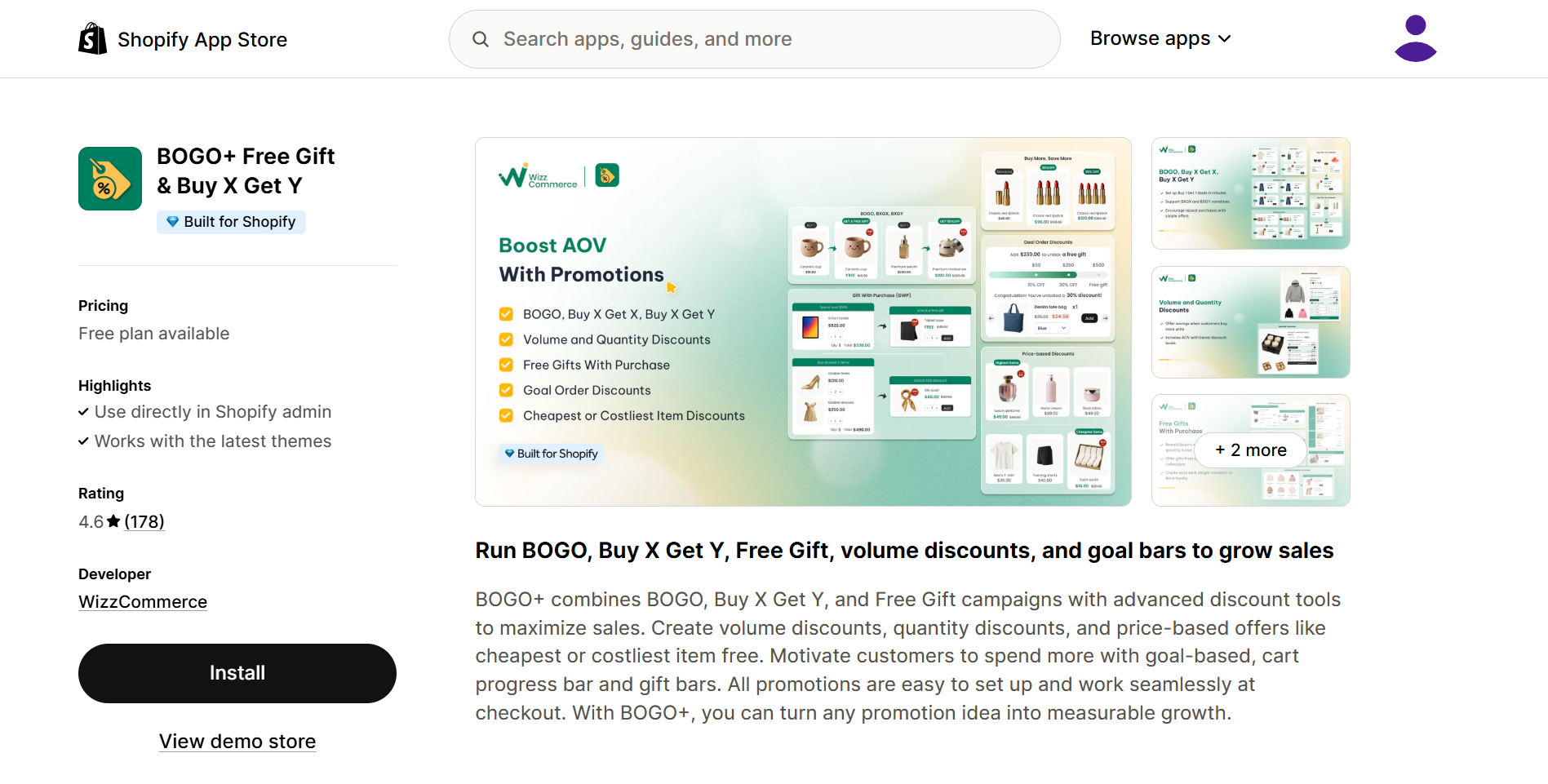This screenshot has height=784, width=1548.
Task: Click the Works with latest themes checkmark
Action: [x=83, y=441]
